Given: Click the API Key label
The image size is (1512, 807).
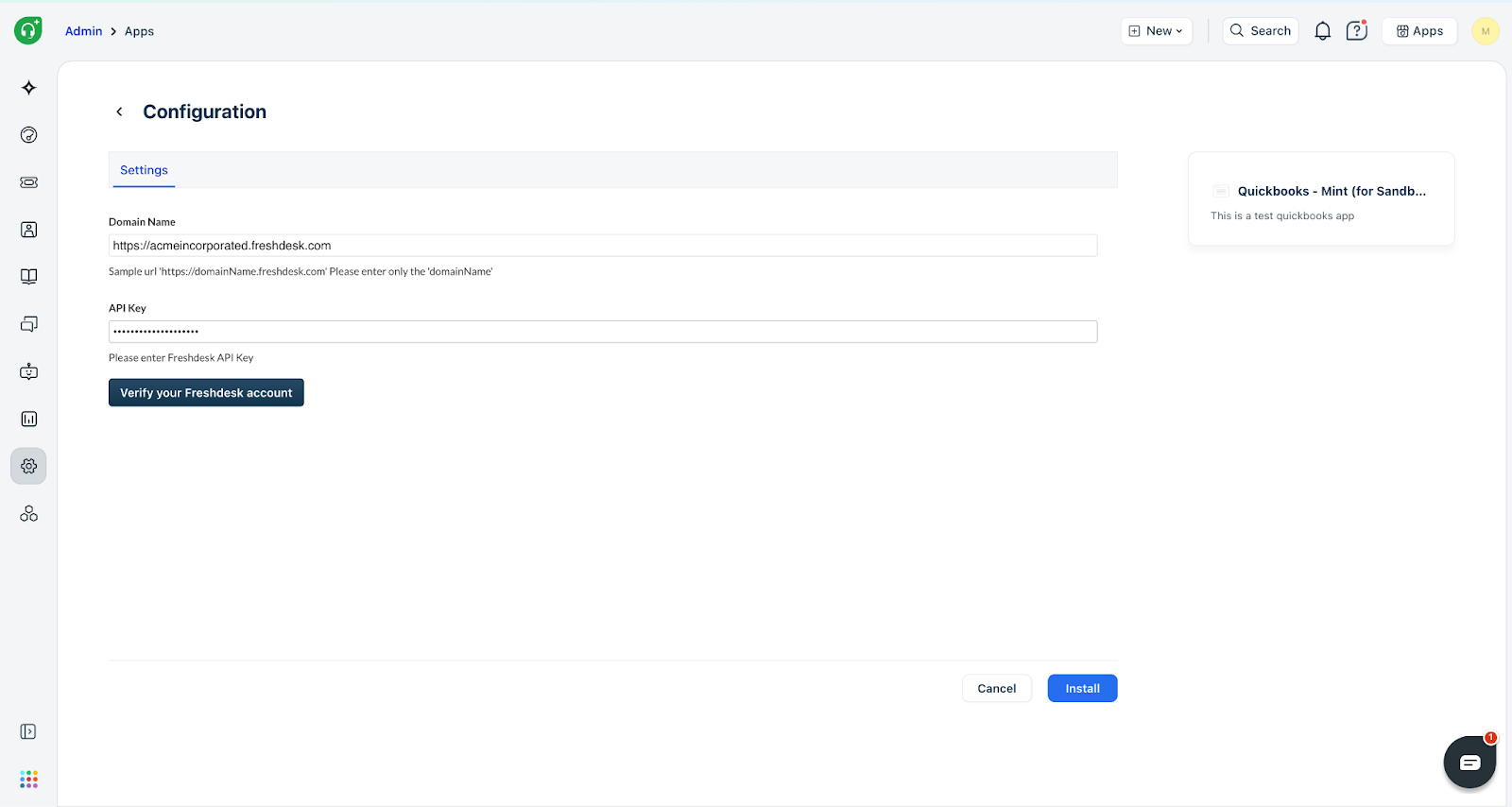Looking at the screenshot, I should (x=128, y=308).
